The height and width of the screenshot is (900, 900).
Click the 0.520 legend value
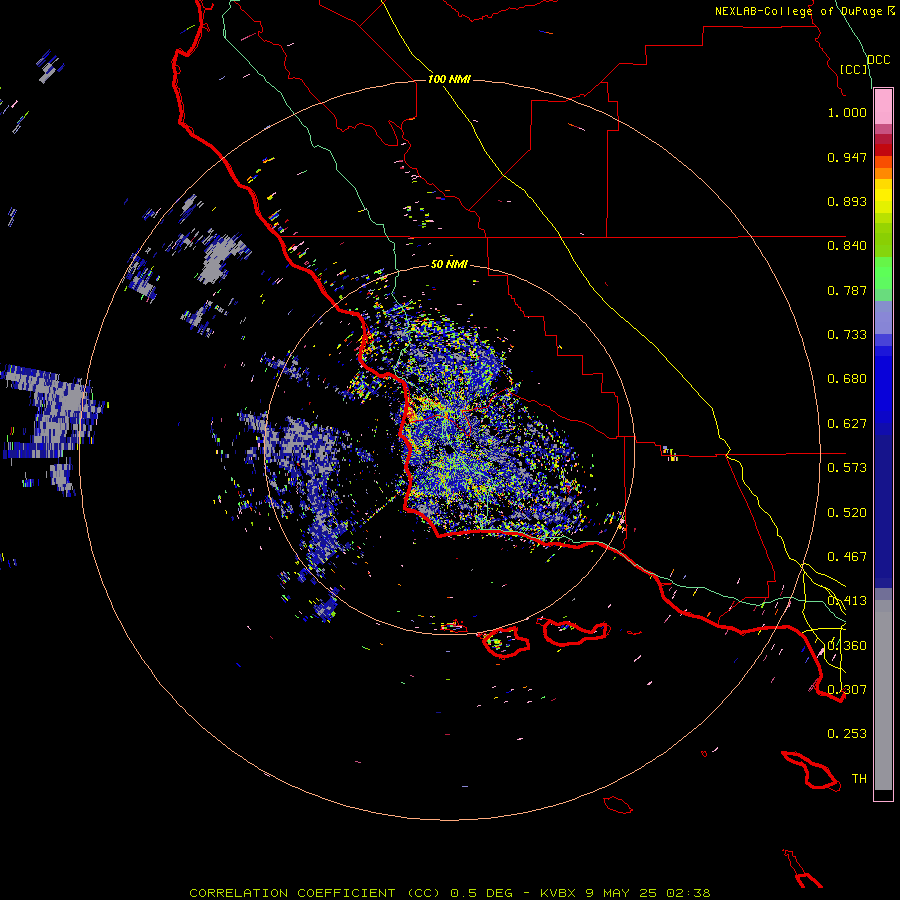(x=847, y=513)
